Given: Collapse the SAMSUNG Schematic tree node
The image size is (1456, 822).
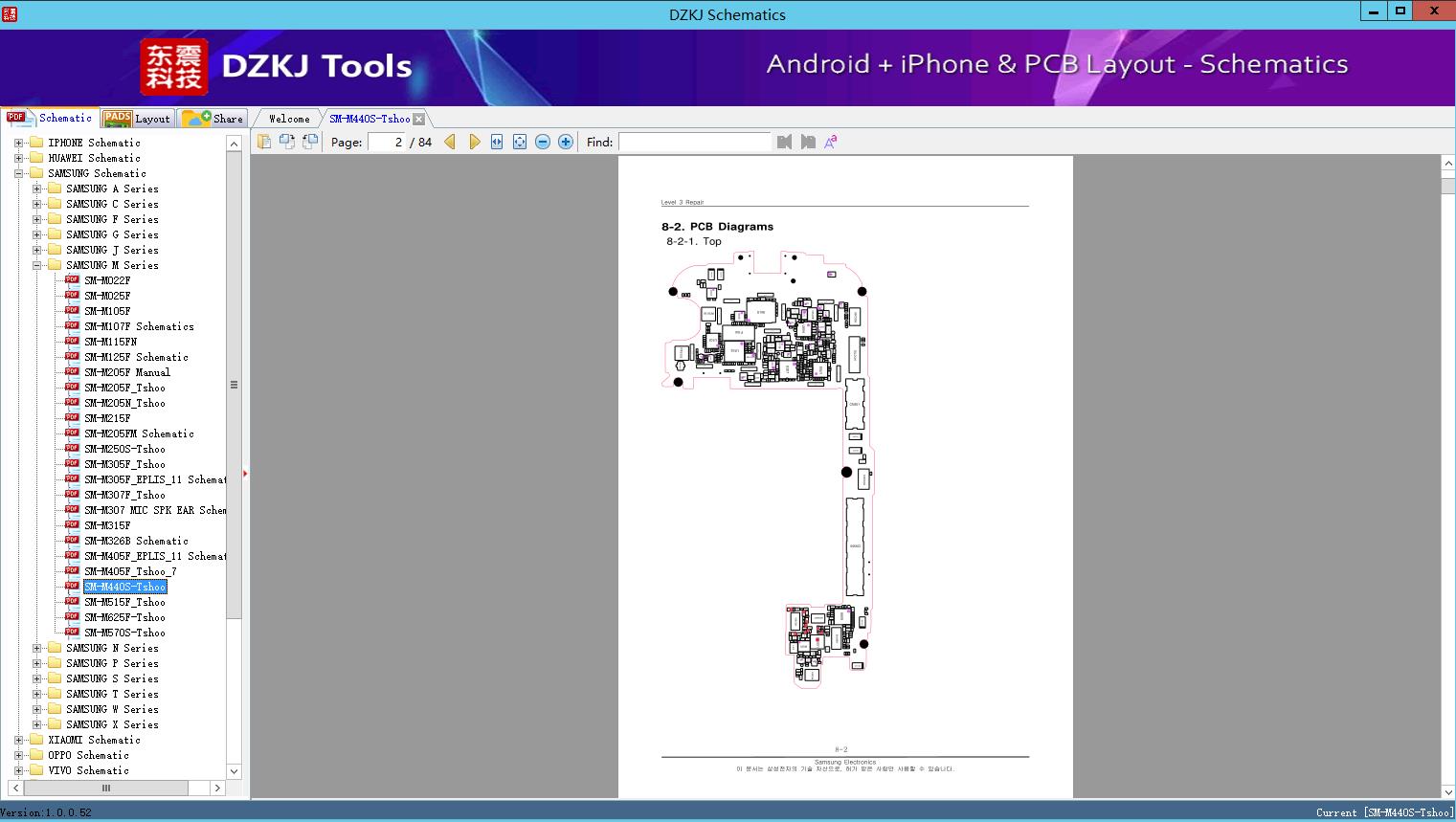Looking at the screenshot, I should point(18,173).
